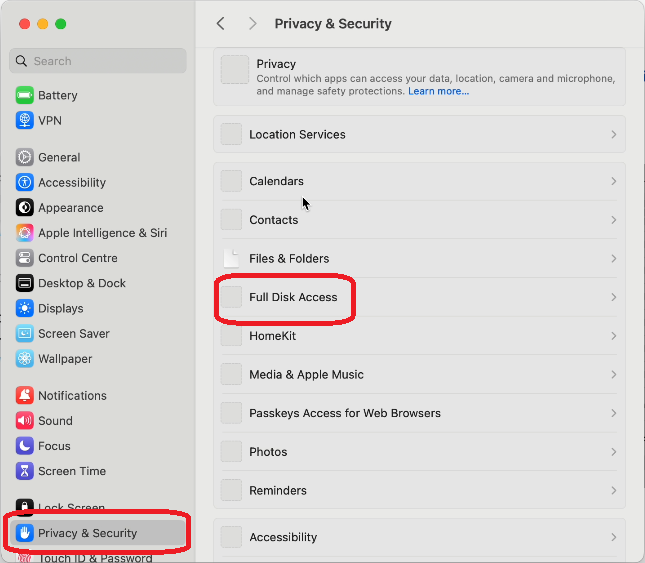
Task: Open Notifications settings pane
Action: [98, 395]
